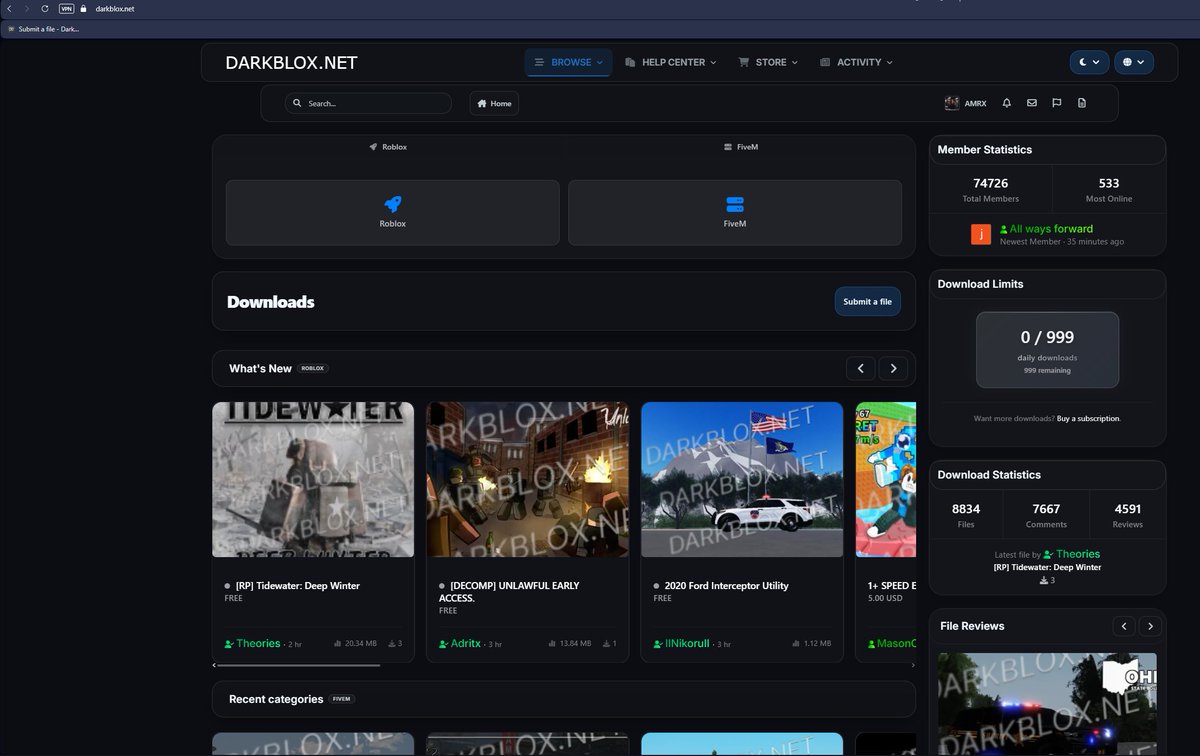Screen dimensions: 1200x756
Task: Expand the Store menu
Action: point(768,62)
